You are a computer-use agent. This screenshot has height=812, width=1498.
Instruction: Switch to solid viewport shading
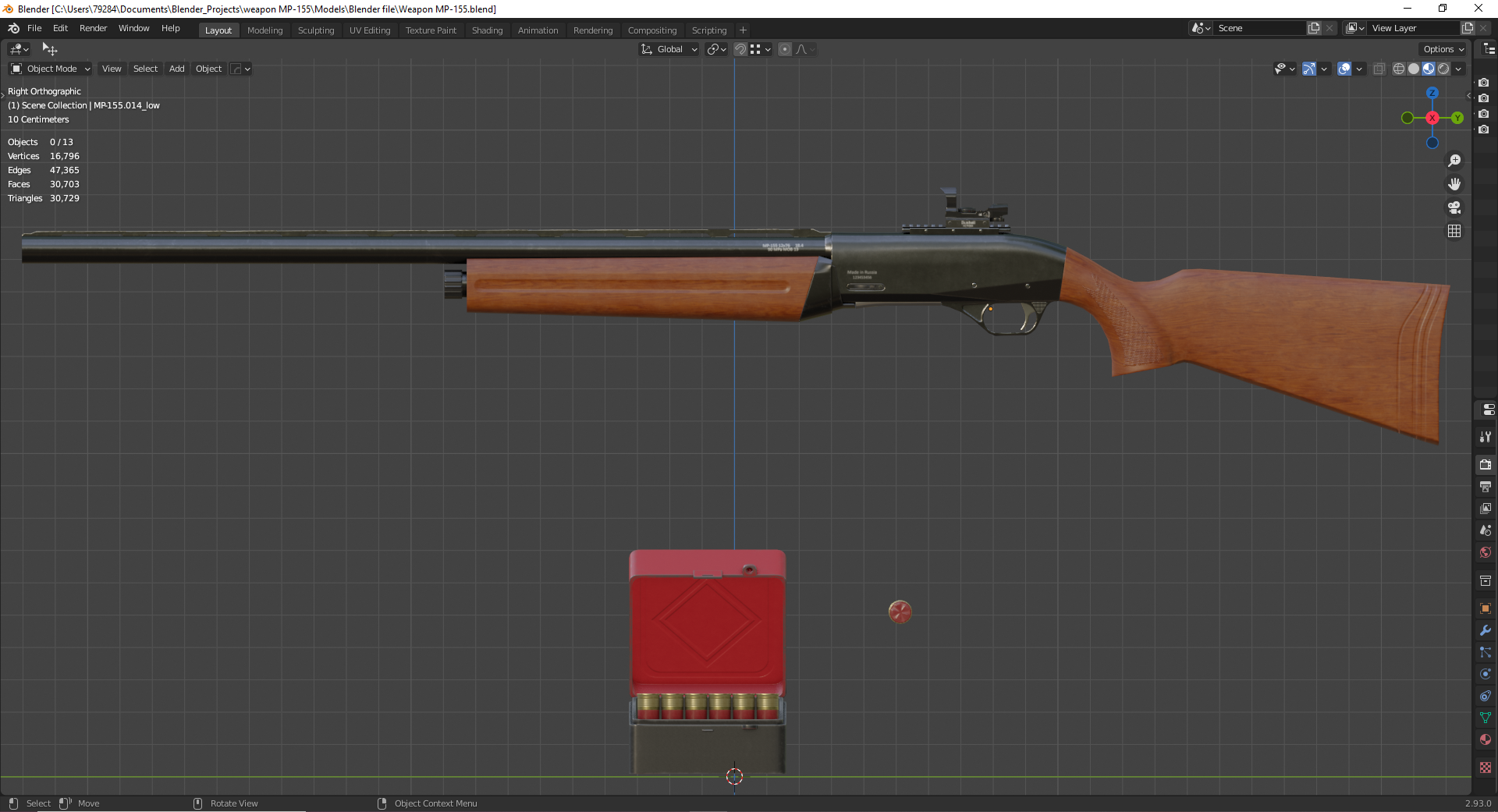pos(1414,69)
